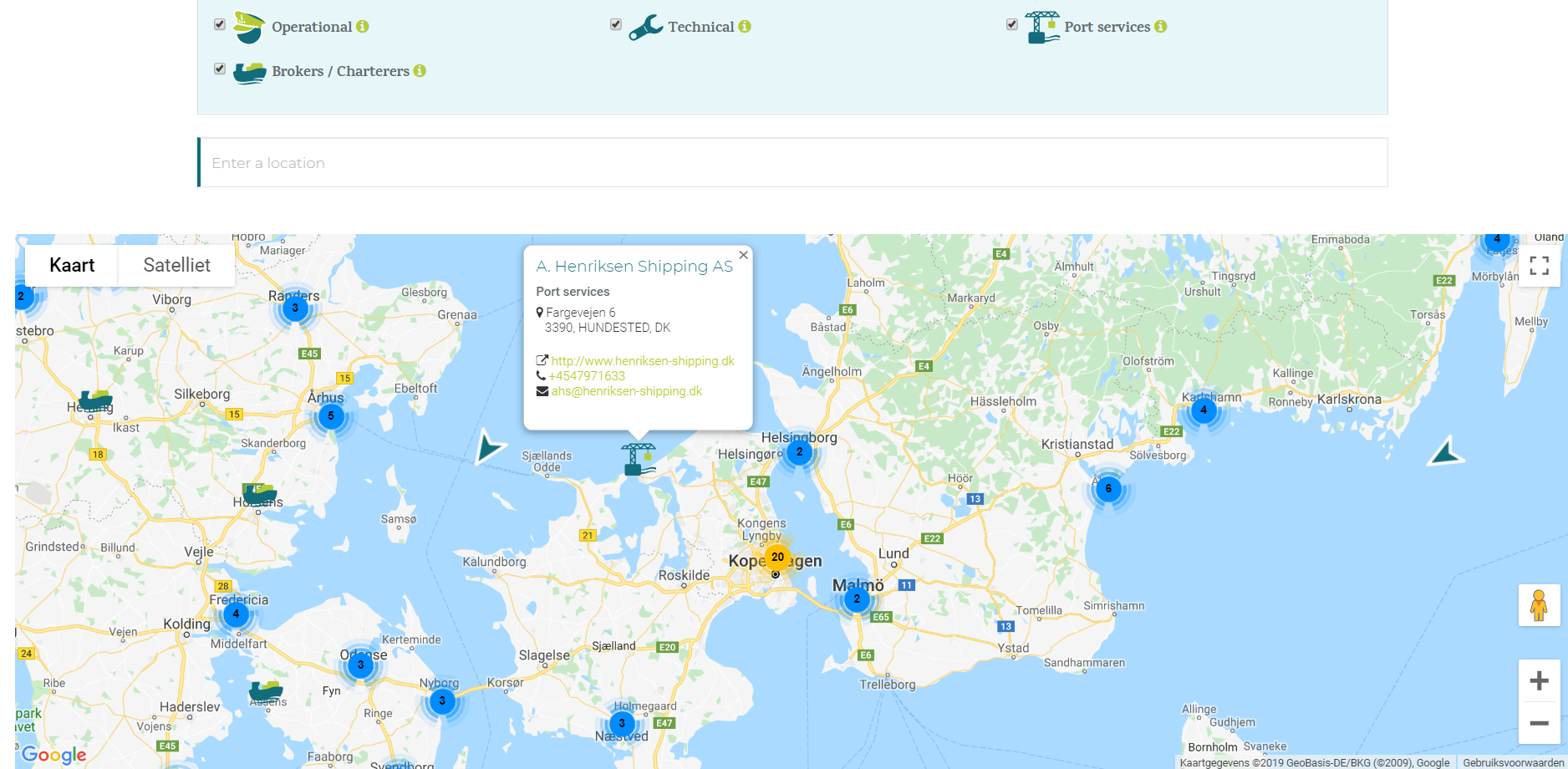Screen dimensions: 1568x769
Task: Click the arrow marker near Sjællands Odde
Action: click(x=489, y=446)
